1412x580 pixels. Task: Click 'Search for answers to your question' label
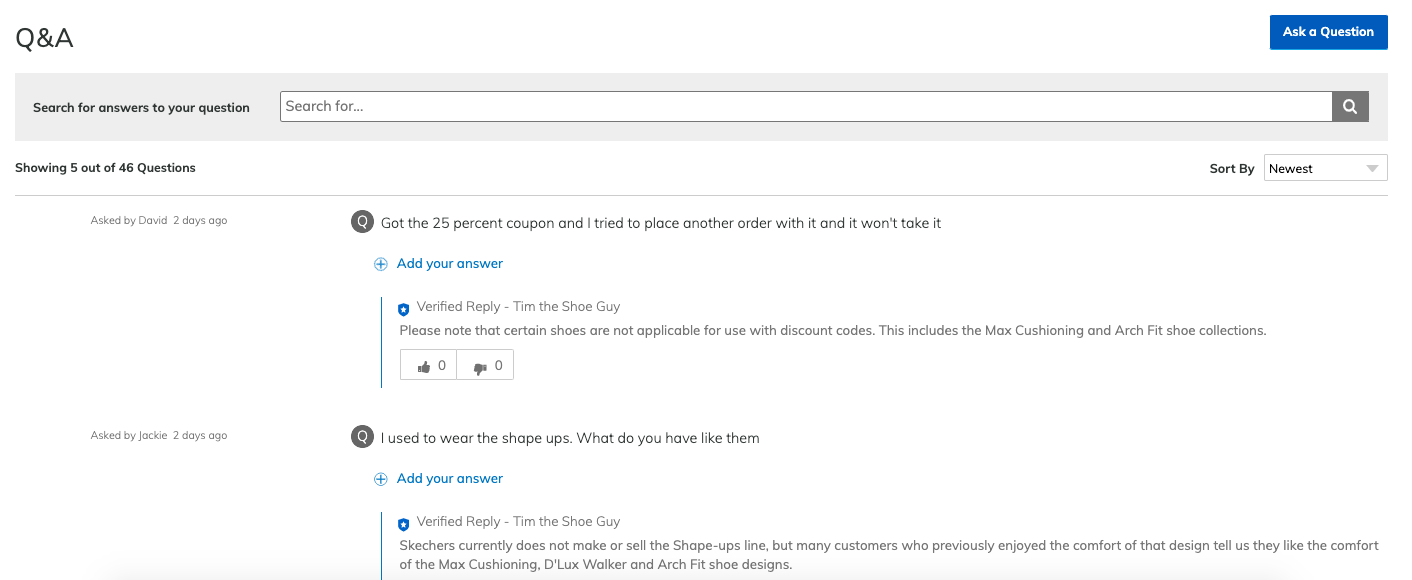(141, 107)
